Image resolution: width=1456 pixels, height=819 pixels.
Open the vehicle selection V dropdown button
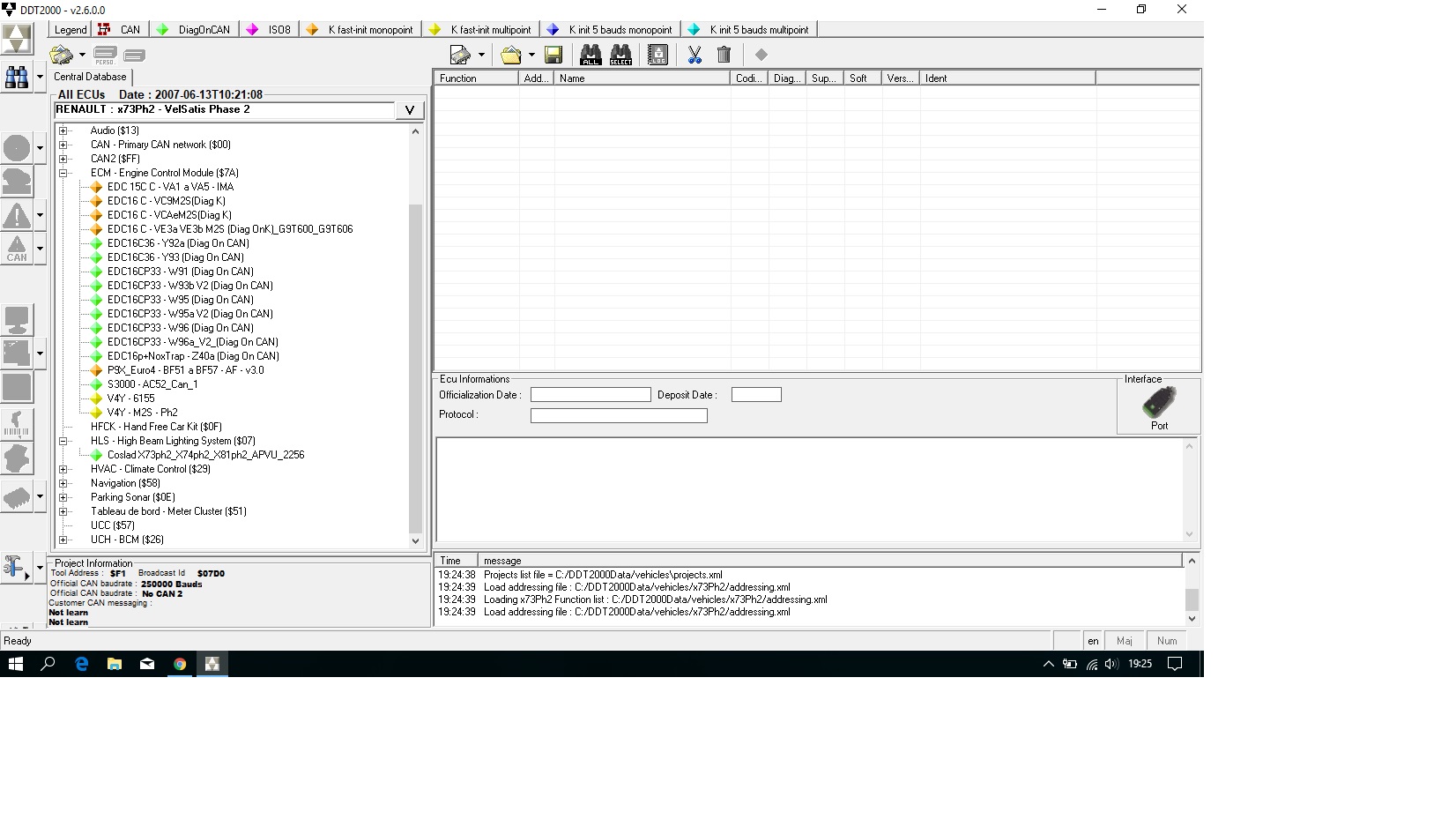[410, 110]
